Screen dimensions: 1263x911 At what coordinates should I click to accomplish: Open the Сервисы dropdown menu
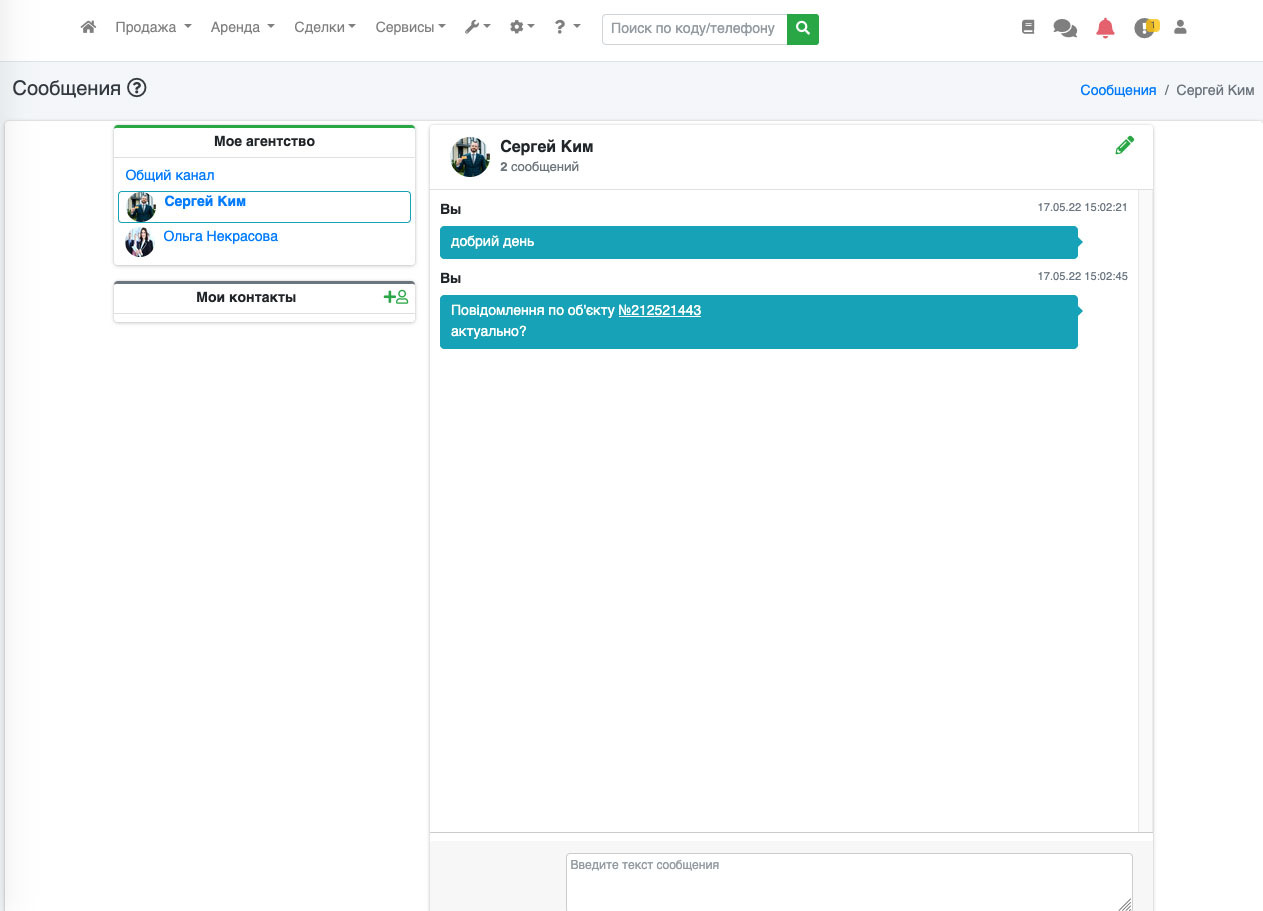pos(410,28)
